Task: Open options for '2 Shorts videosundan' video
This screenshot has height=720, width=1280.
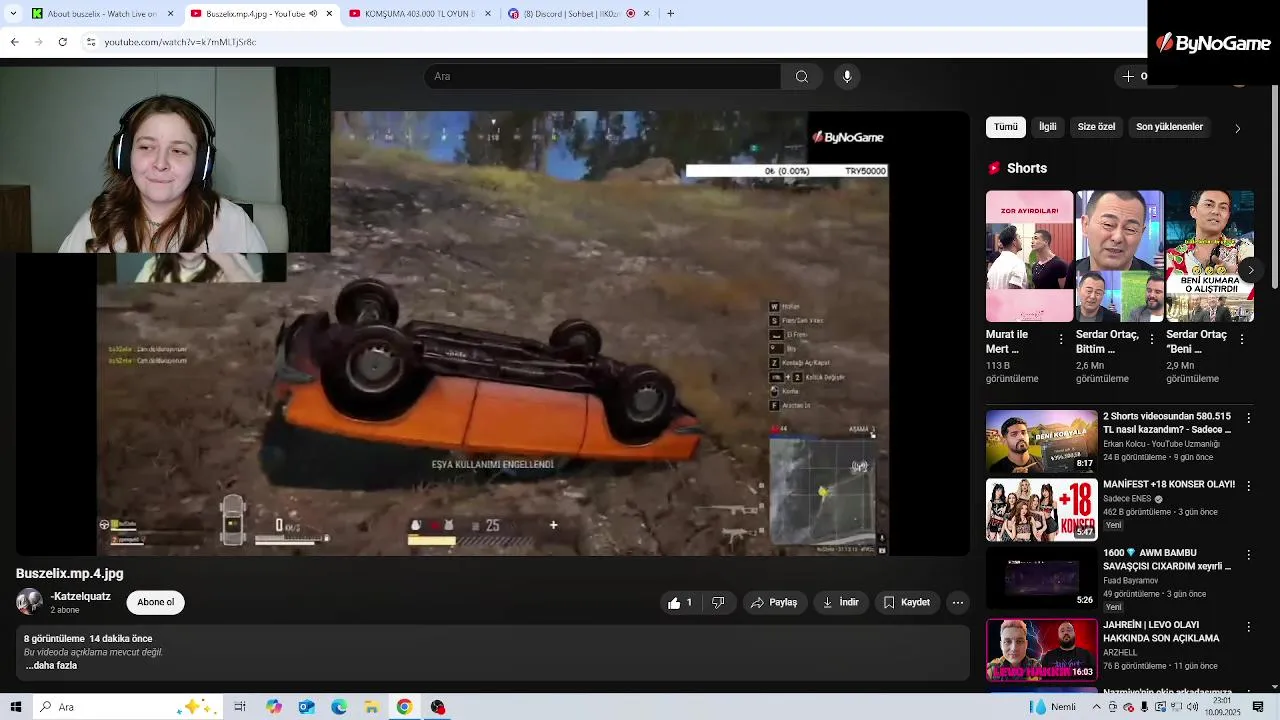Action: click(1248, 418)
